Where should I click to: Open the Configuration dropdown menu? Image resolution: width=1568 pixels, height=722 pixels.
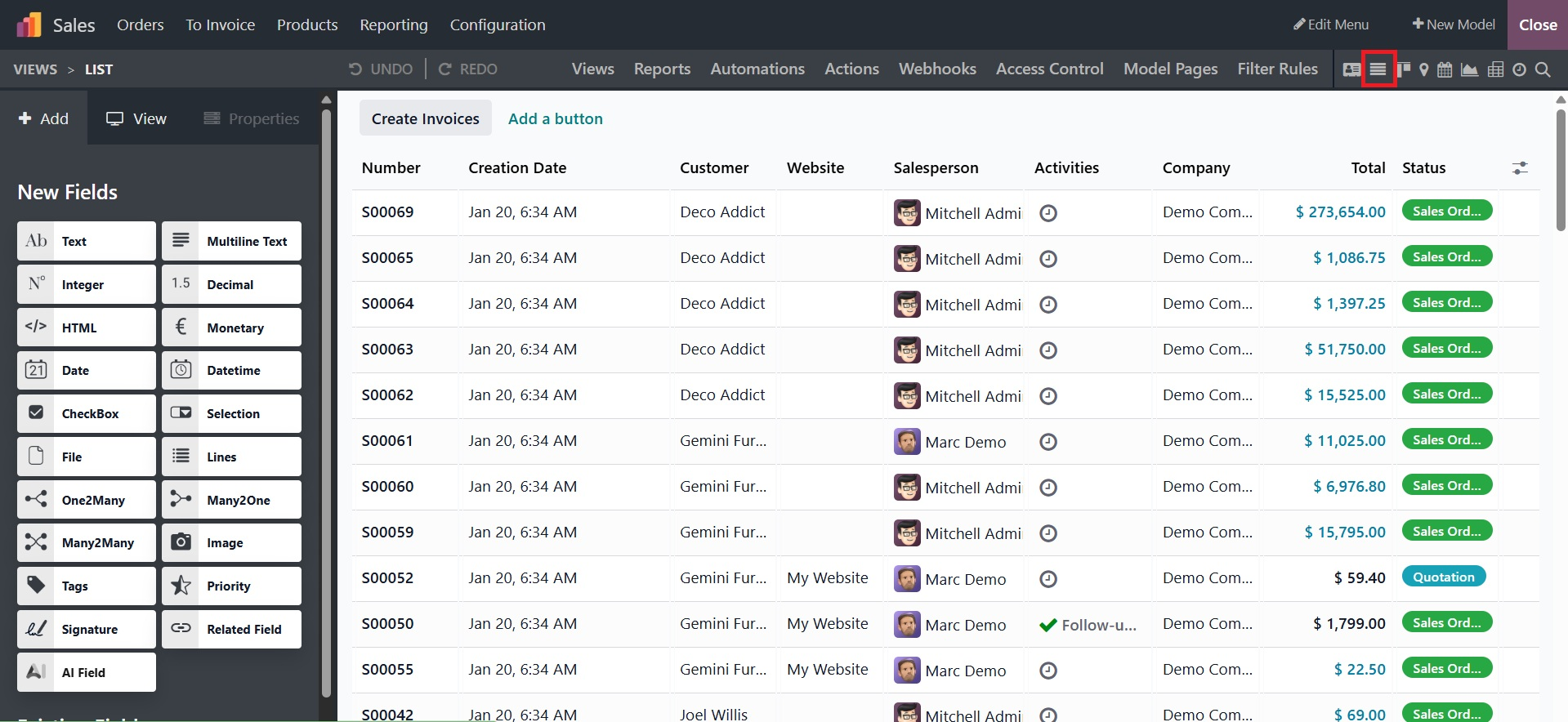pos(498,25)
